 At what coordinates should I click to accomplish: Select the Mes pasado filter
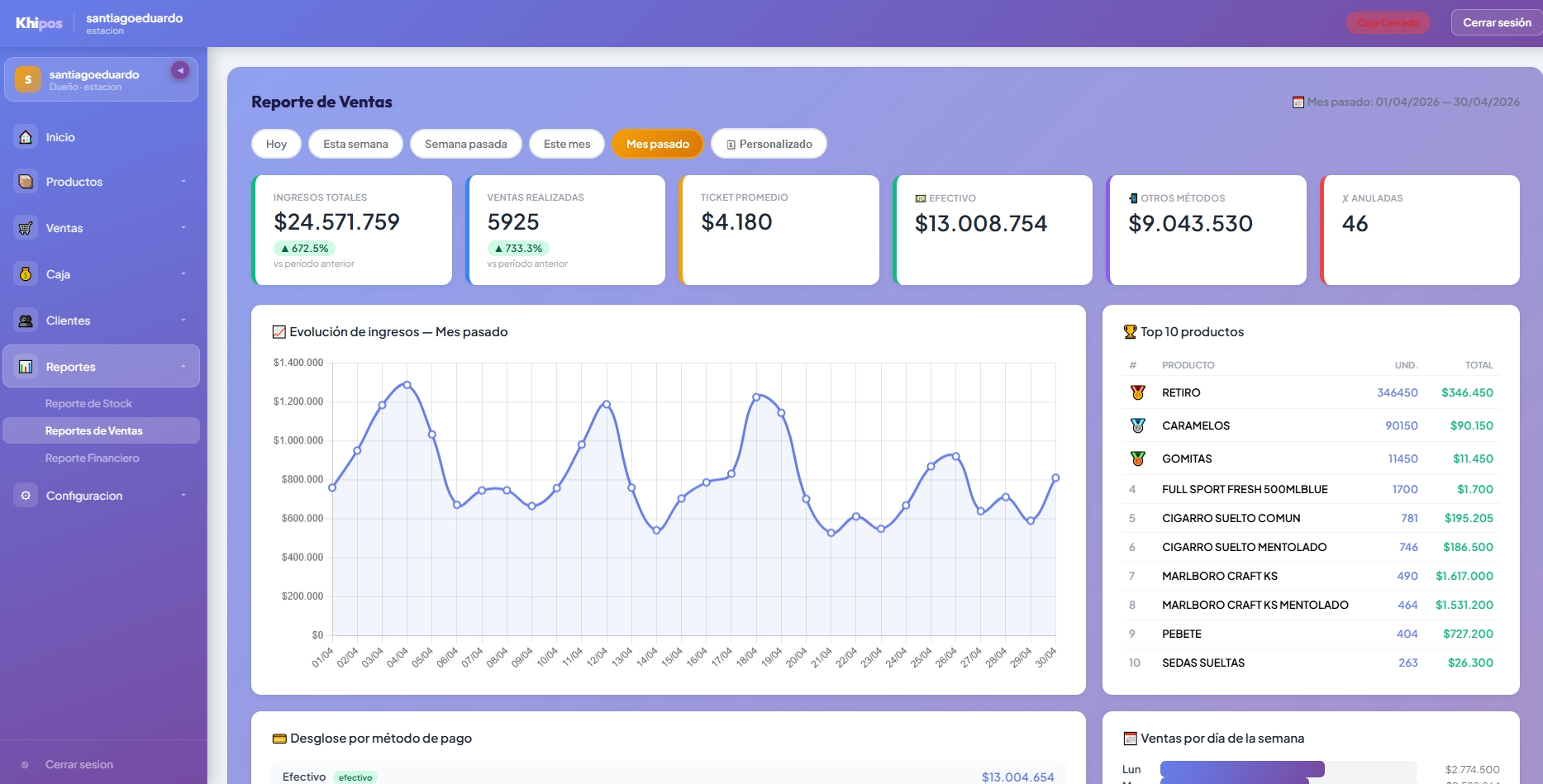coord(658,144)
